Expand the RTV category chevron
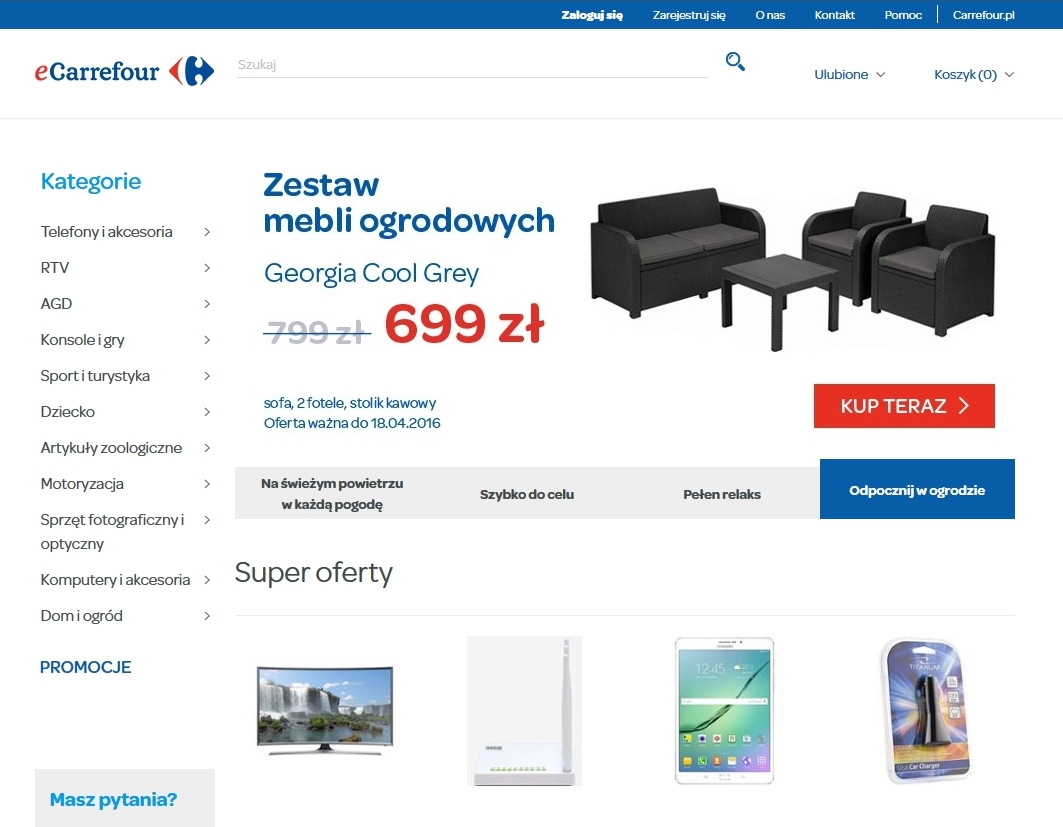The height and width of the screenshot is (827, 1063). 207,268
